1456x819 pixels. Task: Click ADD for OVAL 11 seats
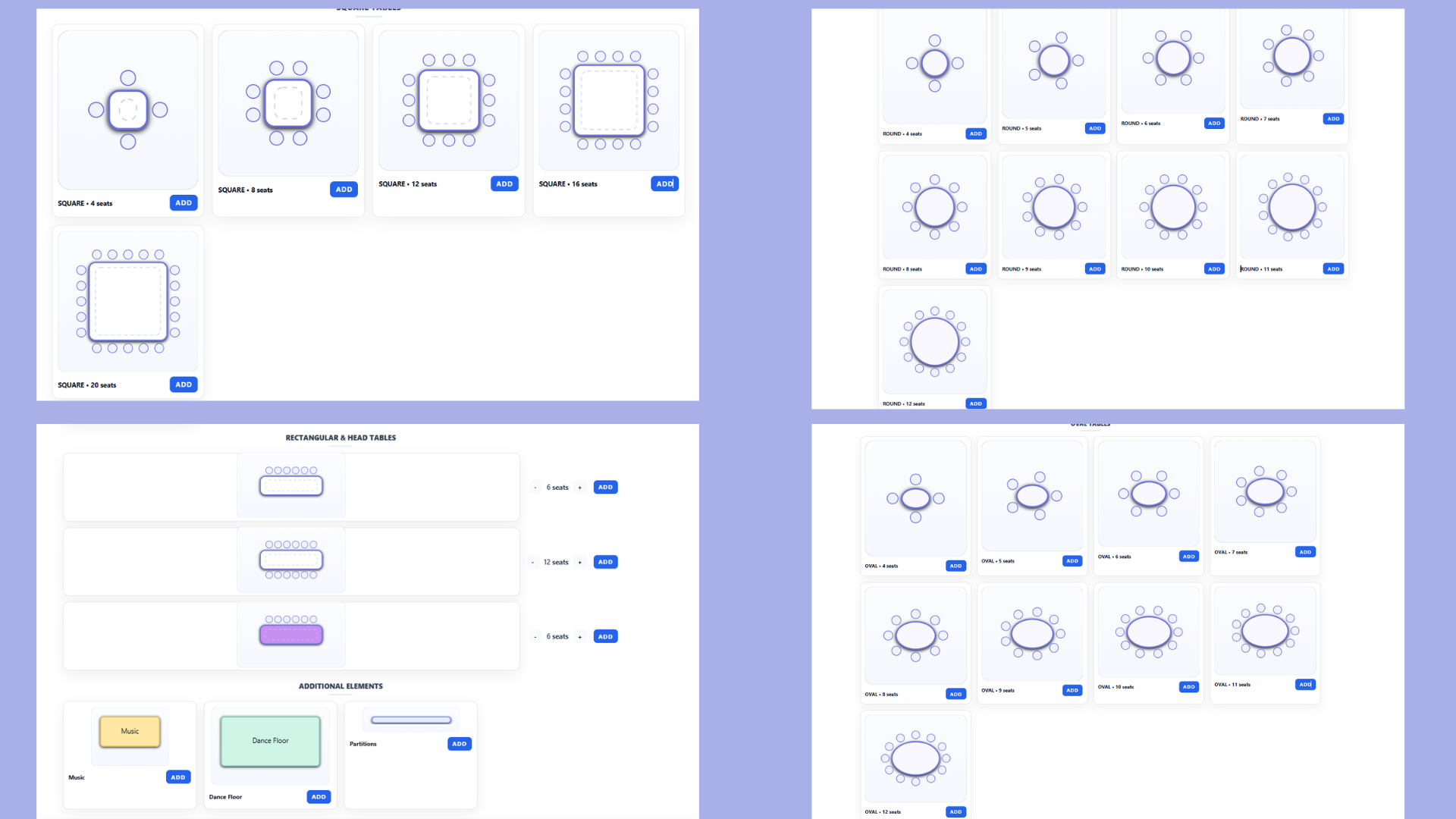[1305, 684]
